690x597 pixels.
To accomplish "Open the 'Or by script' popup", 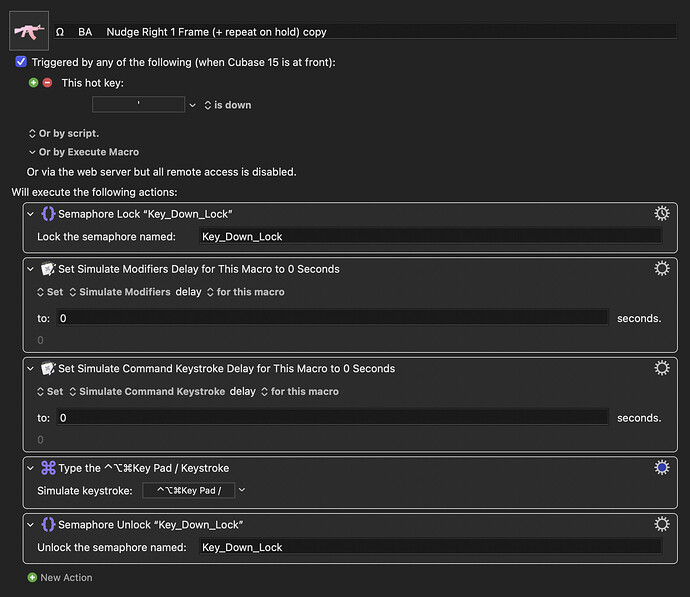I will click(64, 133).
